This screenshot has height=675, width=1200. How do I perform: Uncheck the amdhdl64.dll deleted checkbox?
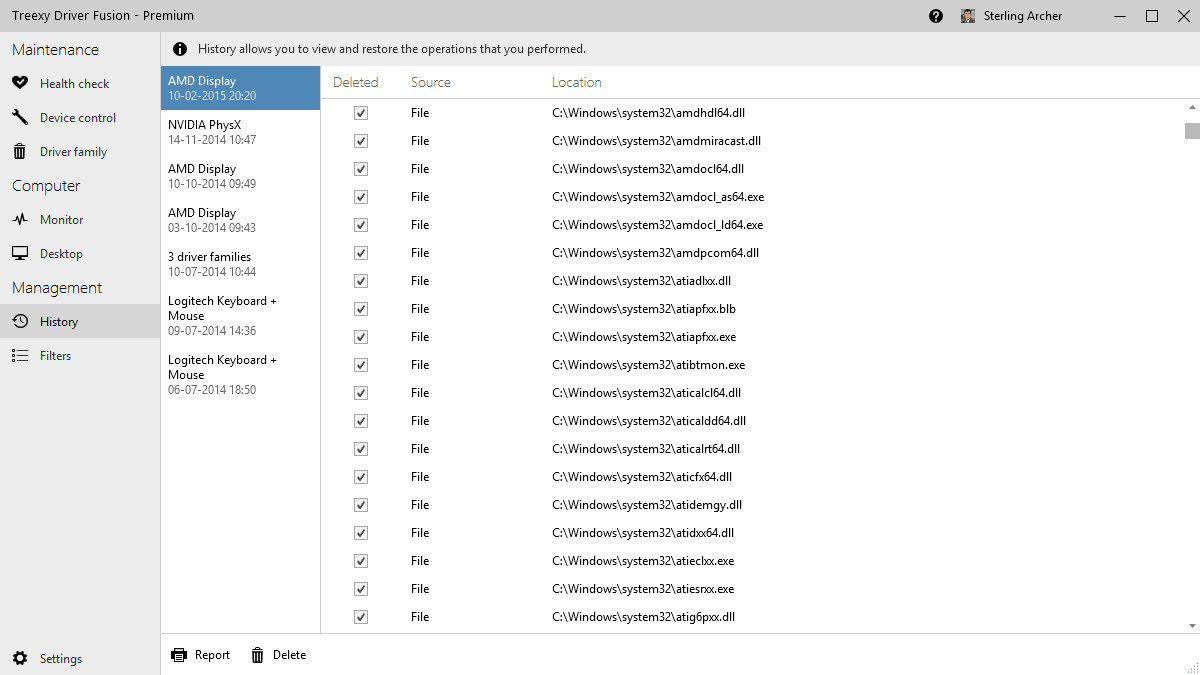click(361, 113)
